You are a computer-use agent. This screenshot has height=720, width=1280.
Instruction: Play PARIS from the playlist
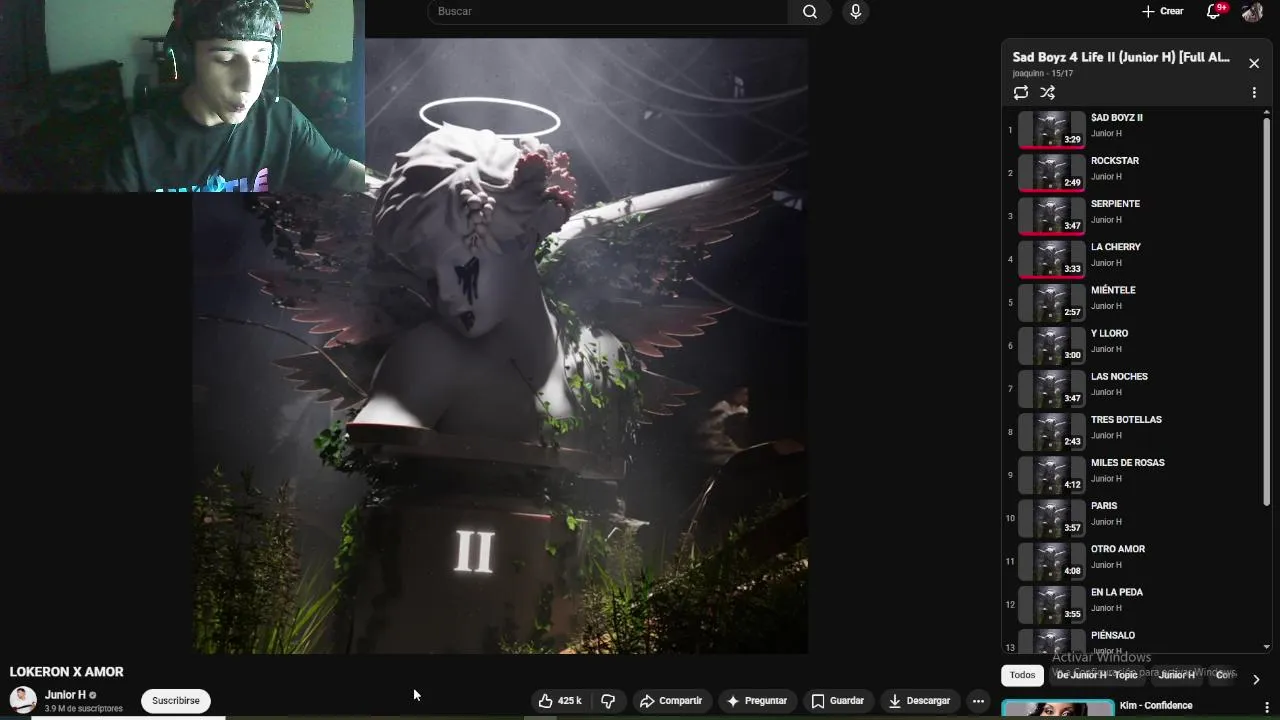click(1132, 516)
